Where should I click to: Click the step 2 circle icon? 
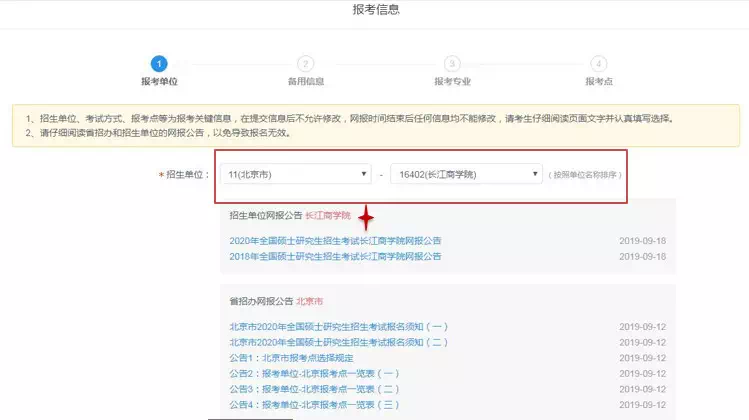coord(306,63)
